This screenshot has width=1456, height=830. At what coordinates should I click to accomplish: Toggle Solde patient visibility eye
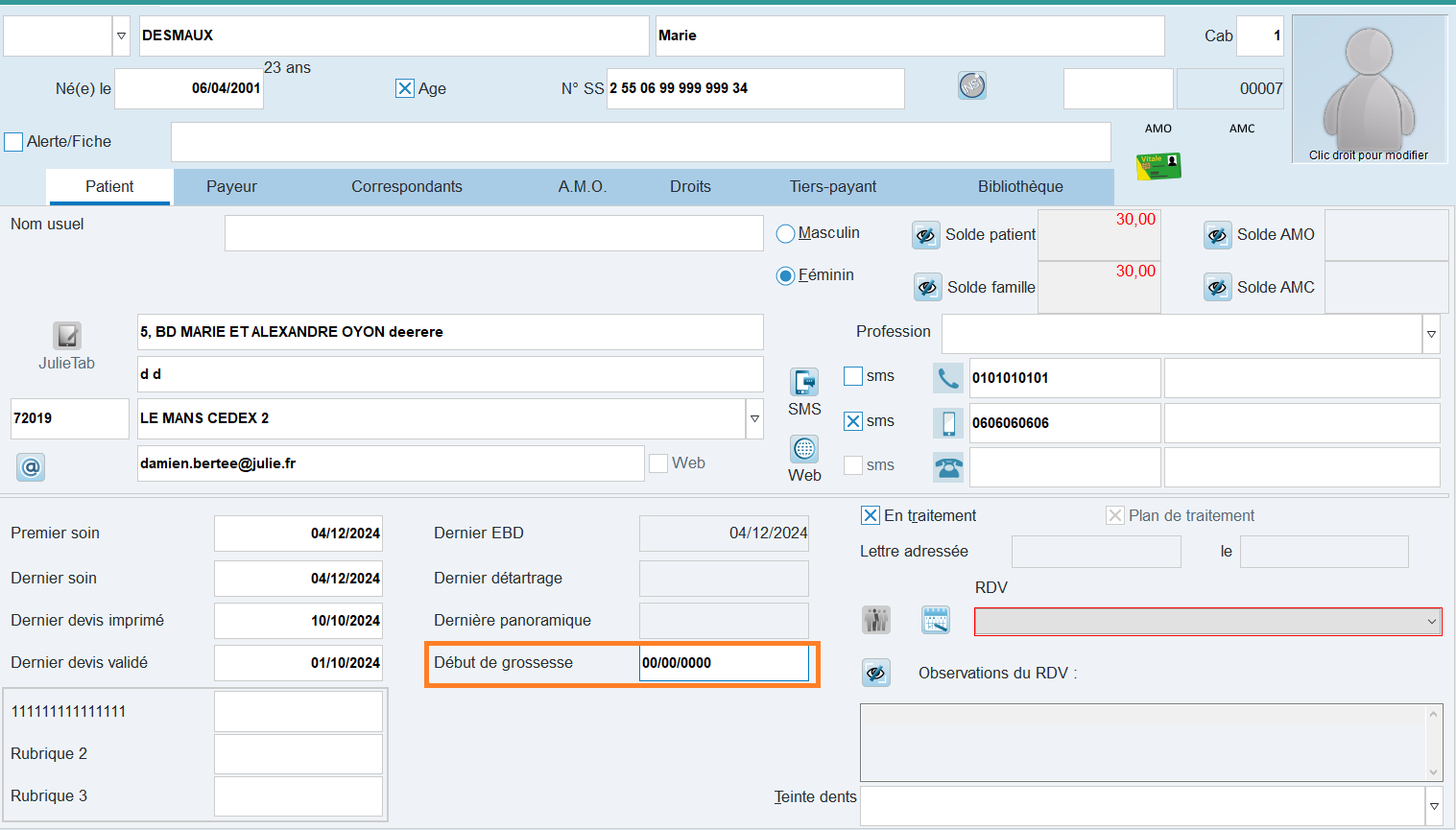click(x=925, y=235)
